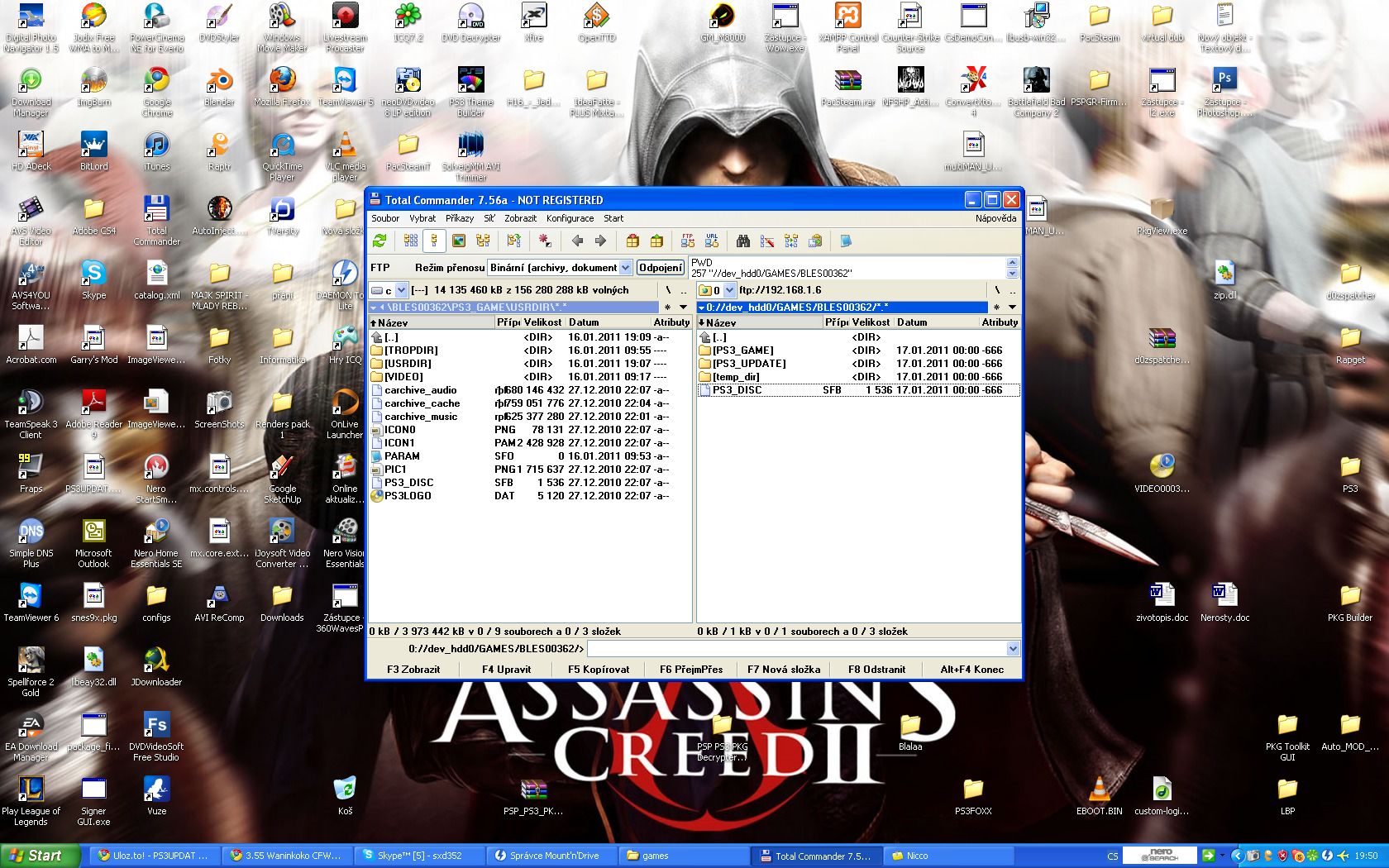Viewport: 1389px width, 868px height.
Task: Toggle Brief view mode in toolbar
Action: click(x=411, y=241)
